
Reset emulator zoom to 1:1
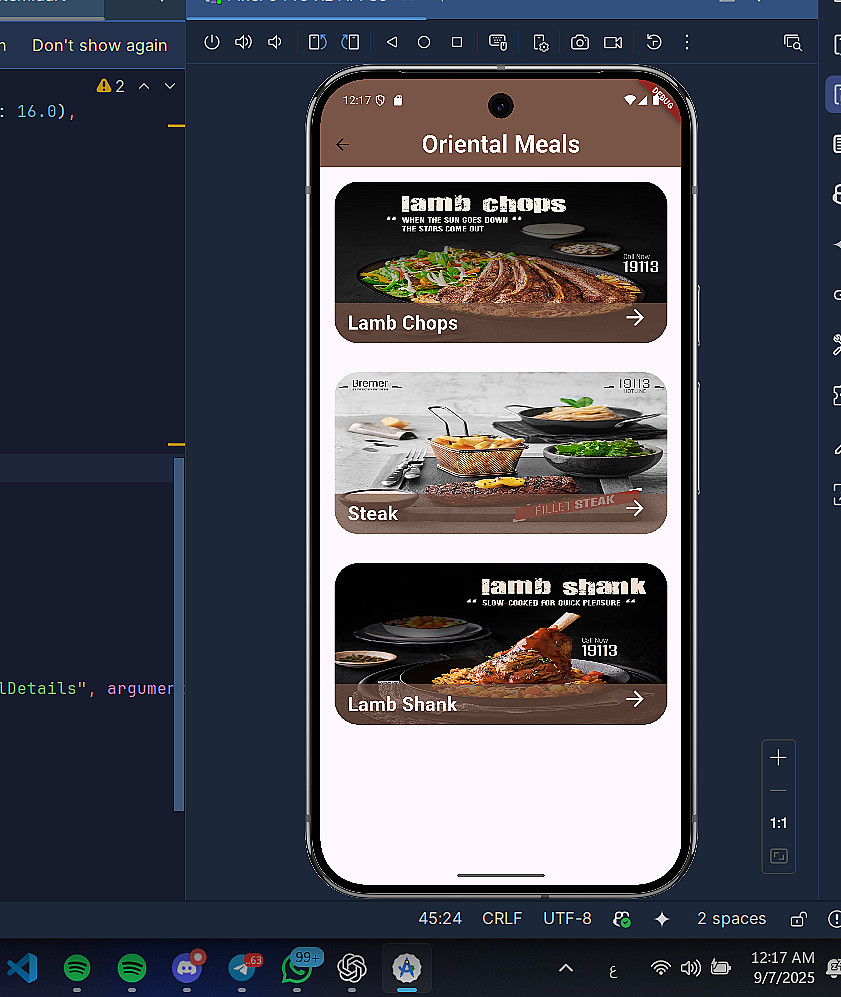[778, 823]
